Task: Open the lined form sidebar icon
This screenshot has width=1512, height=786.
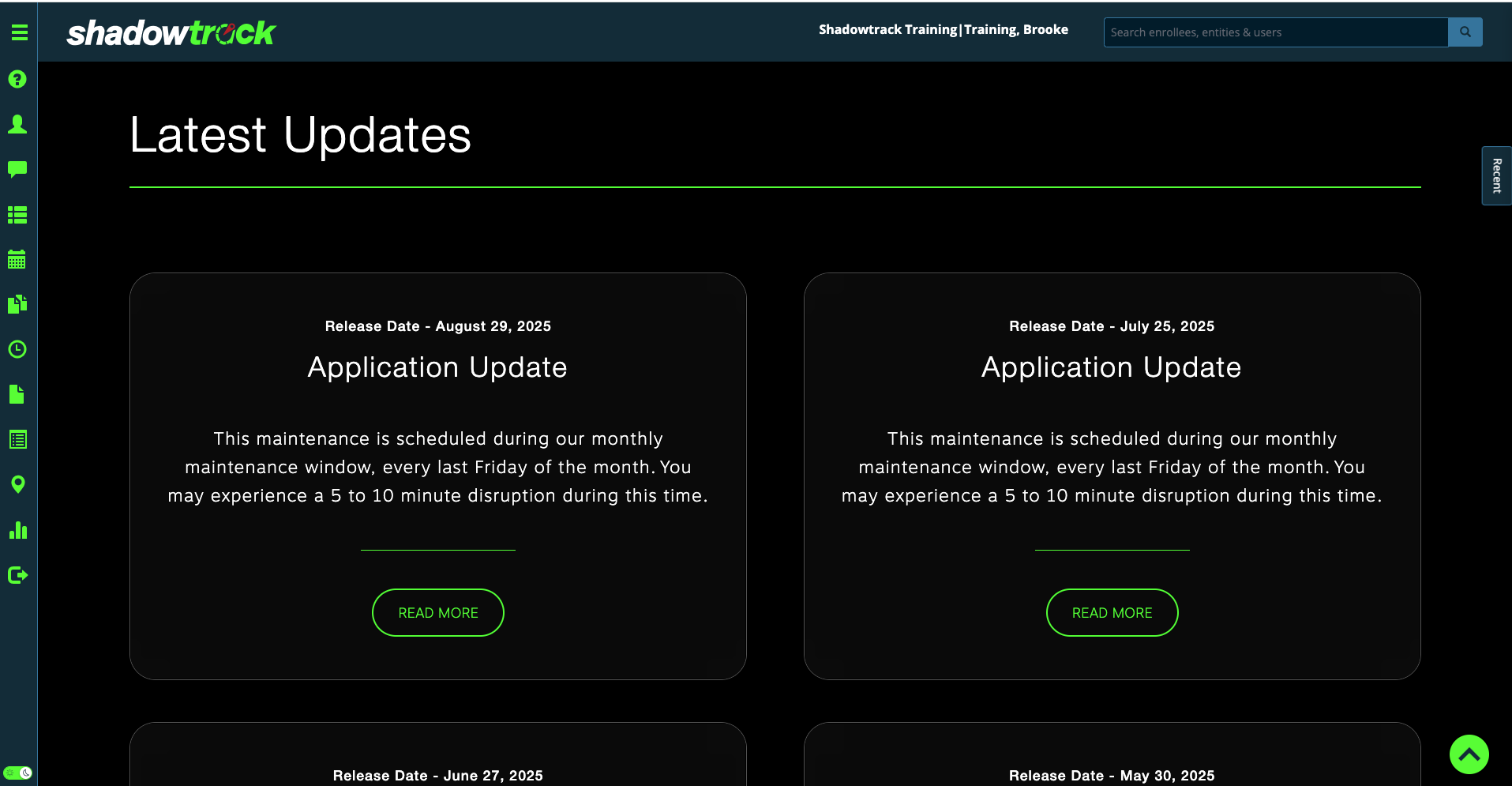Action: 17,440
